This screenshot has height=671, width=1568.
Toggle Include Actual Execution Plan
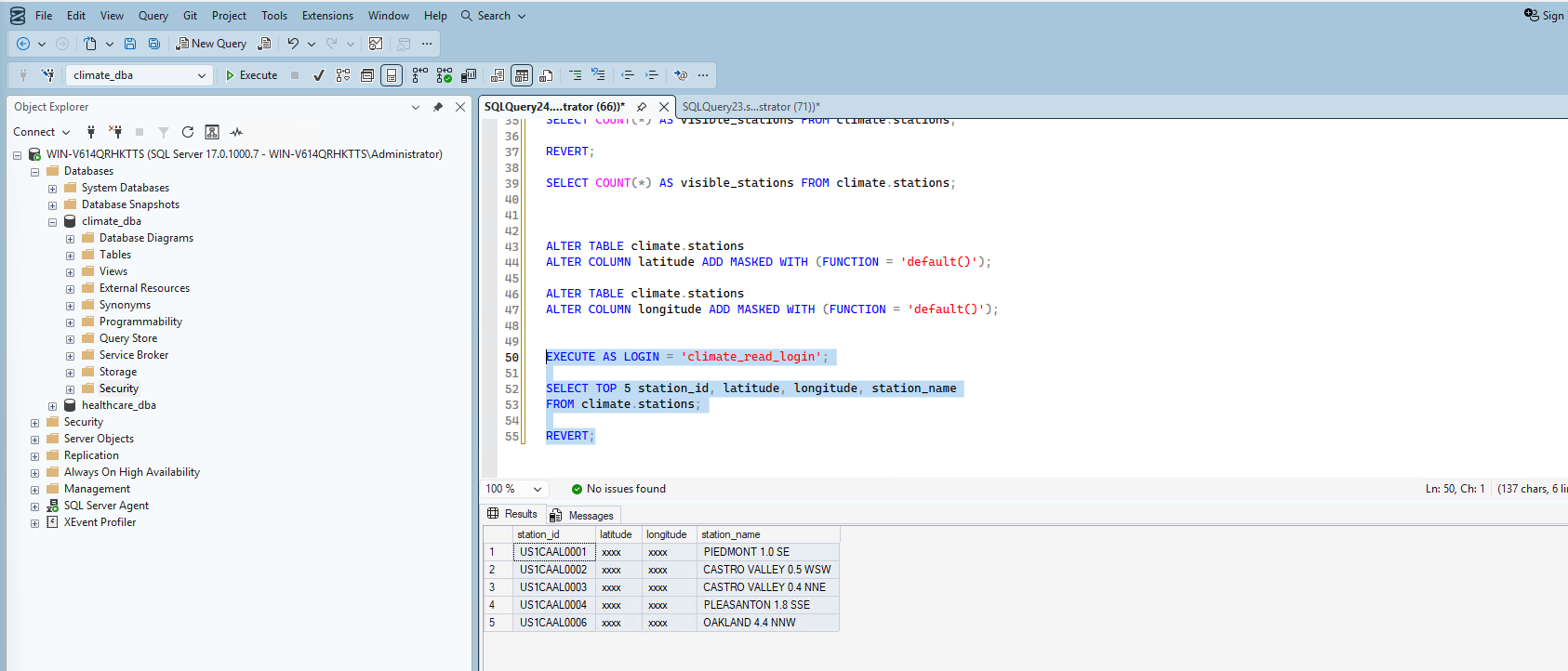420,75
